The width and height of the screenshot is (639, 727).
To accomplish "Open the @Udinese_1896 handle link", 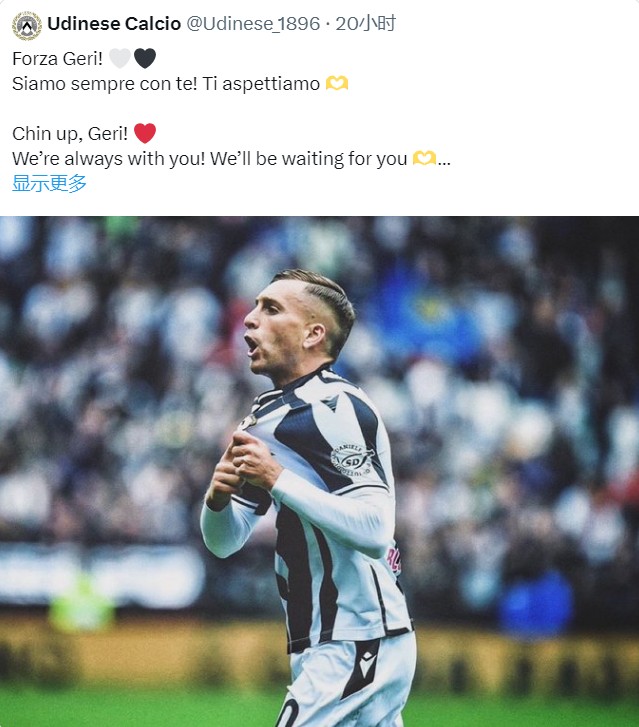I will click(x=253, y=24).
